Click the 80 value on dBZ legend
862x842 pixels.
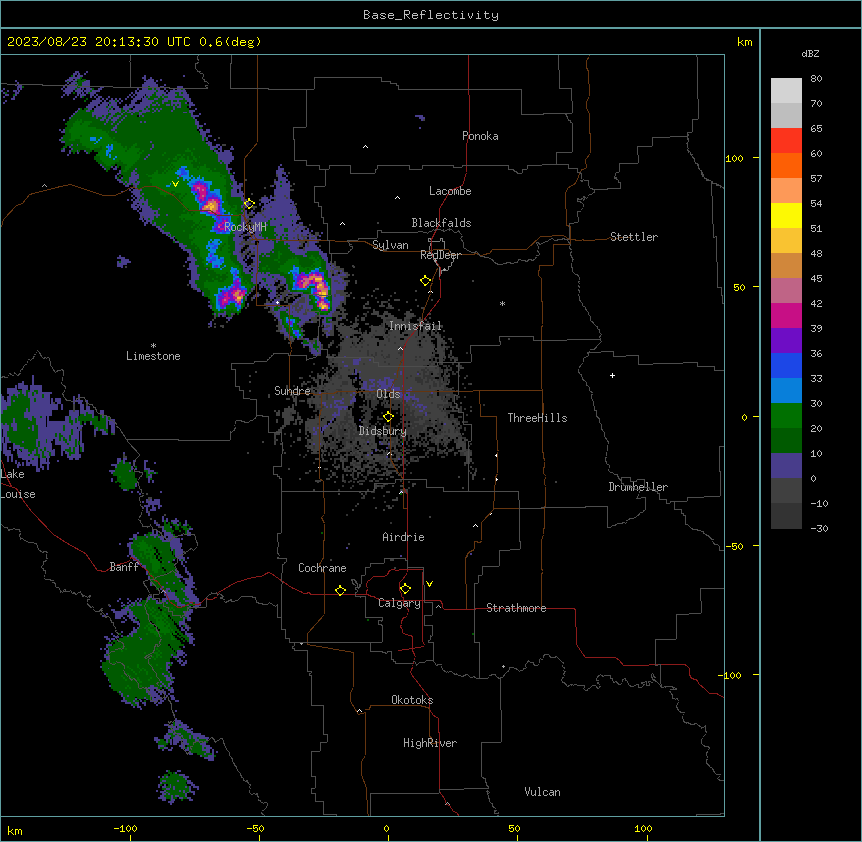coord(816,79)
